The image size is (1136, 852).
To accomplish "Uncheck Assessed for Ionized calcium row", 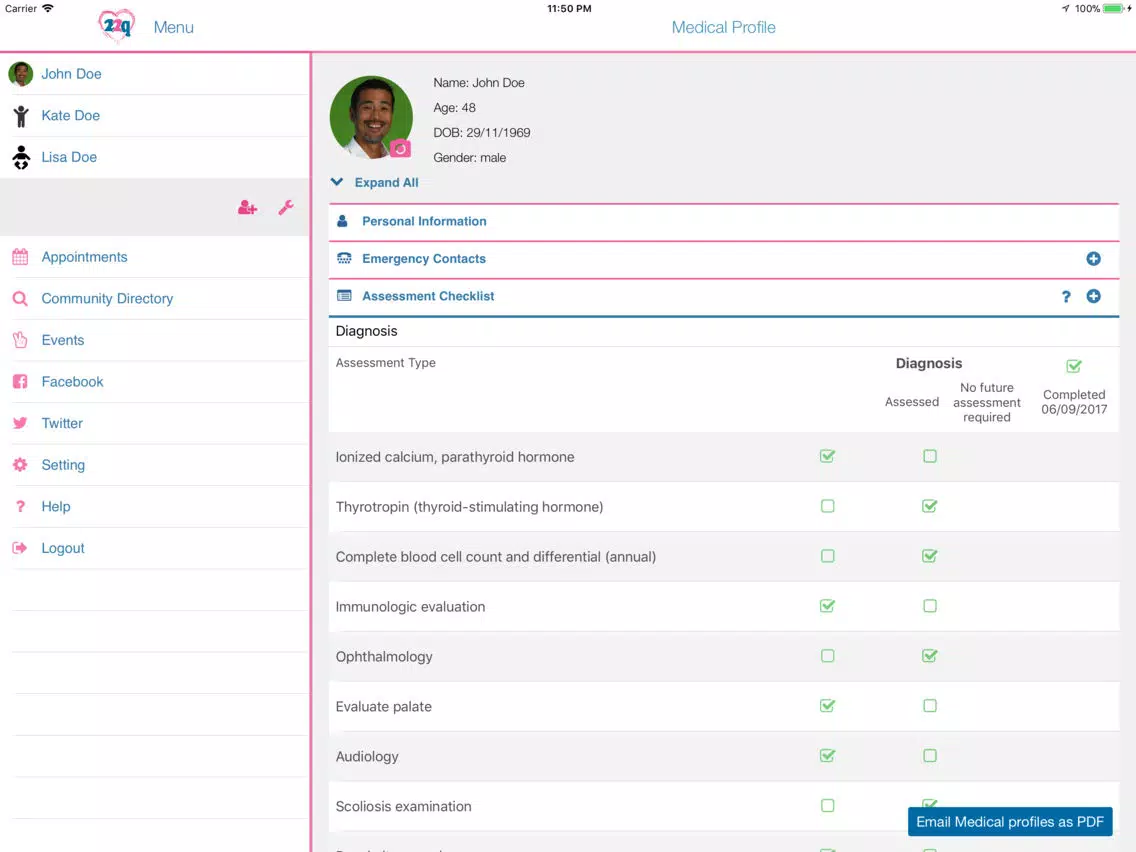I will pyautogui.click(x=827, y=456).
